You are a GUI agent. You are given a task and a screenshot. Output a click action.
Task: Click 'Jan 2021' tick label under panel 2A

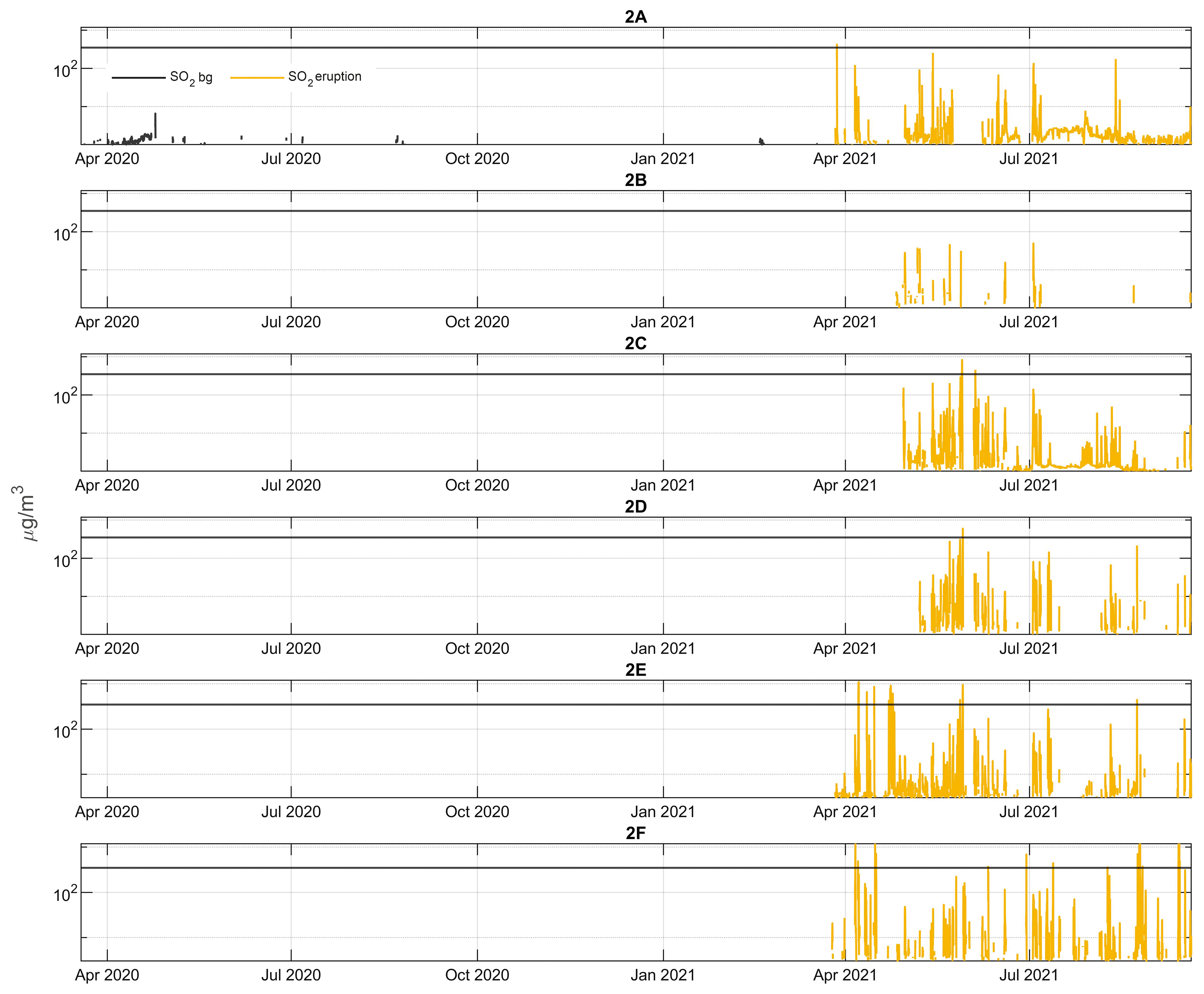pos(662,159)
